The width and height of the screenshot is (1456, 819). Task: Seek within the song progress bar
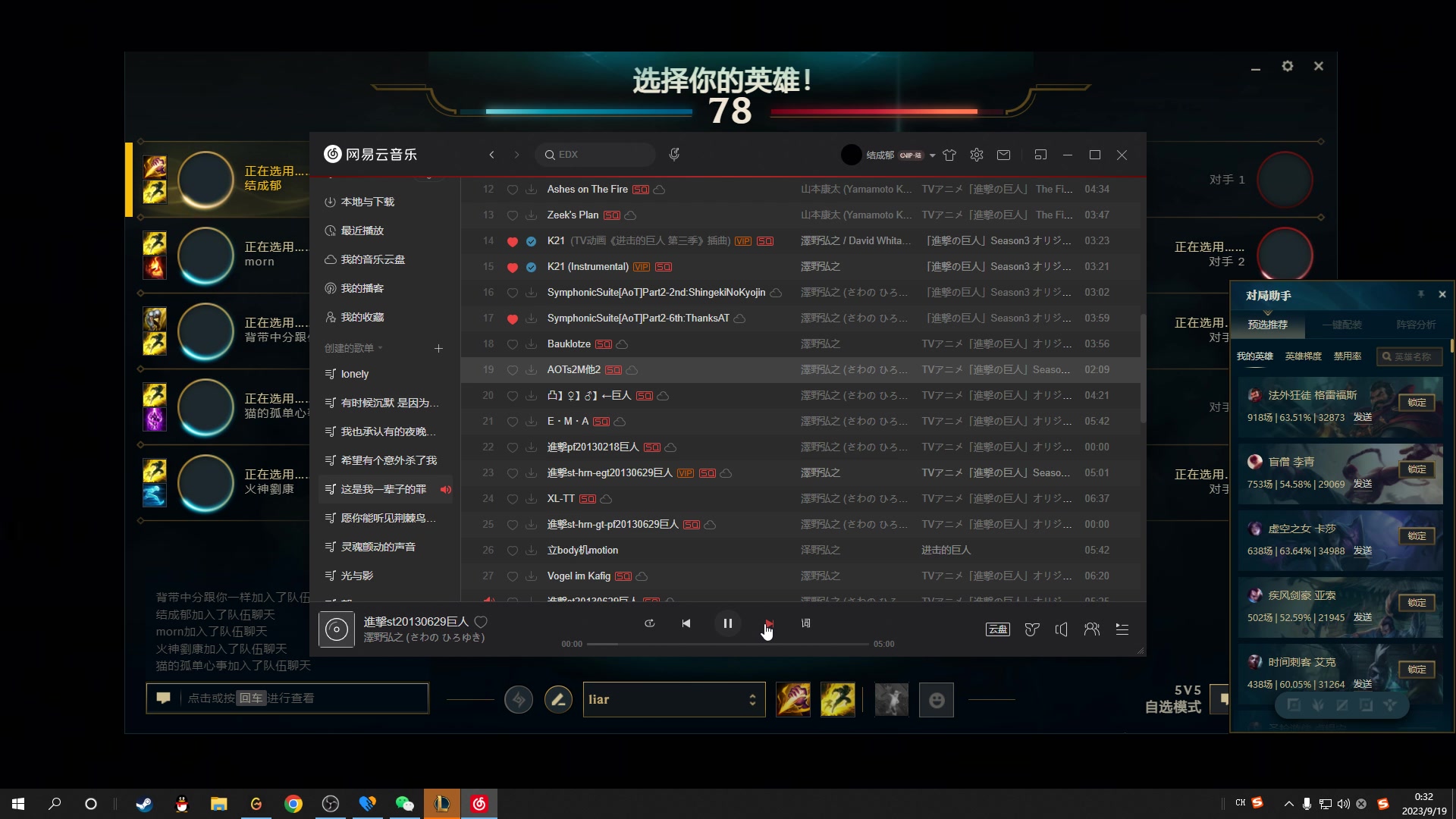[x=727, y=644]
